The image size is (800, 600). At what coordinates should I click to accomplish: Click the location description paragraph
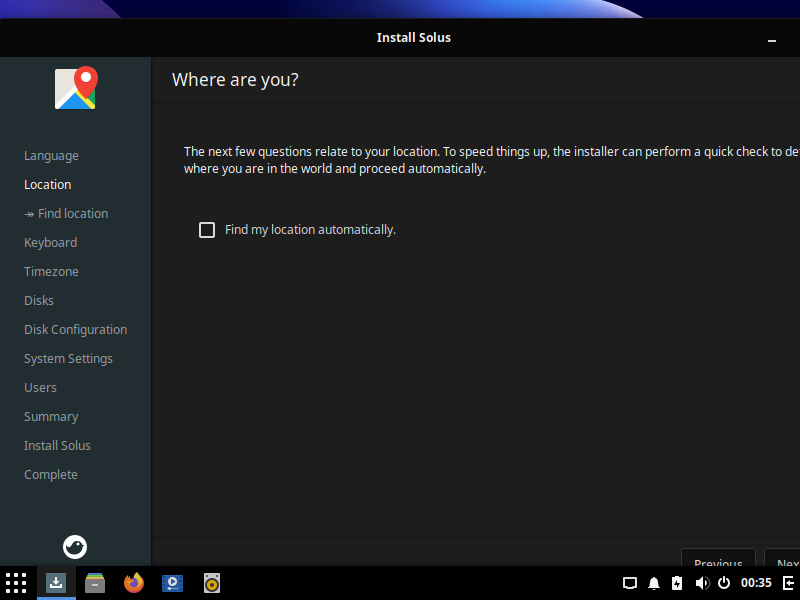click(492, 160)
